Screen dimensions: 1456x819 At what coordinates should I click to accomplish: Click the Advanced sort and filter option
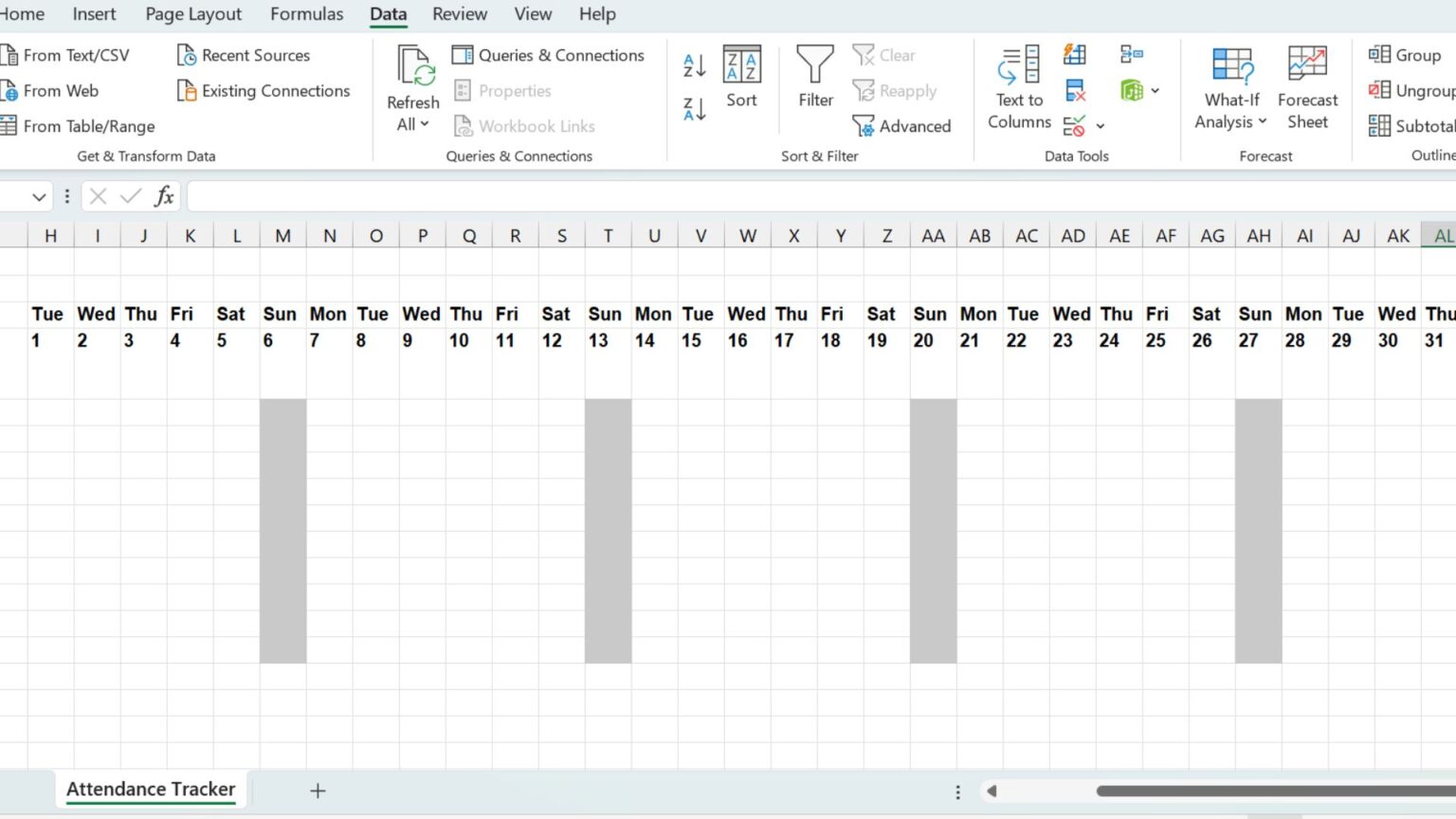pos(901,125)
